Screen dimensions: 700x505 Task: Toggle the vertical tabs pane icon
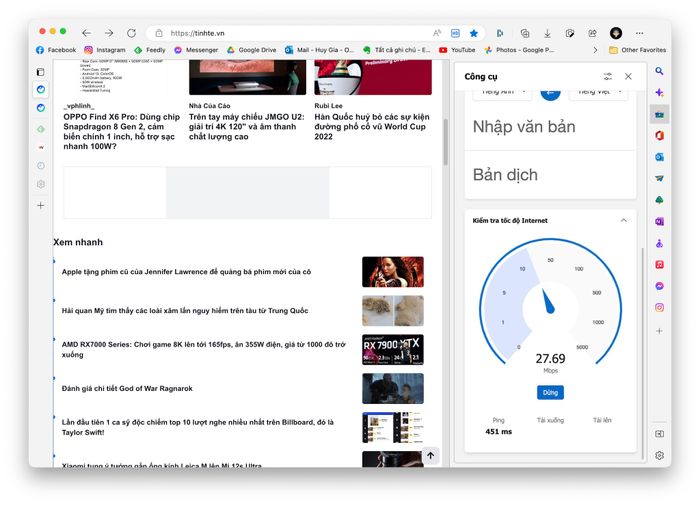coord(41,72)
